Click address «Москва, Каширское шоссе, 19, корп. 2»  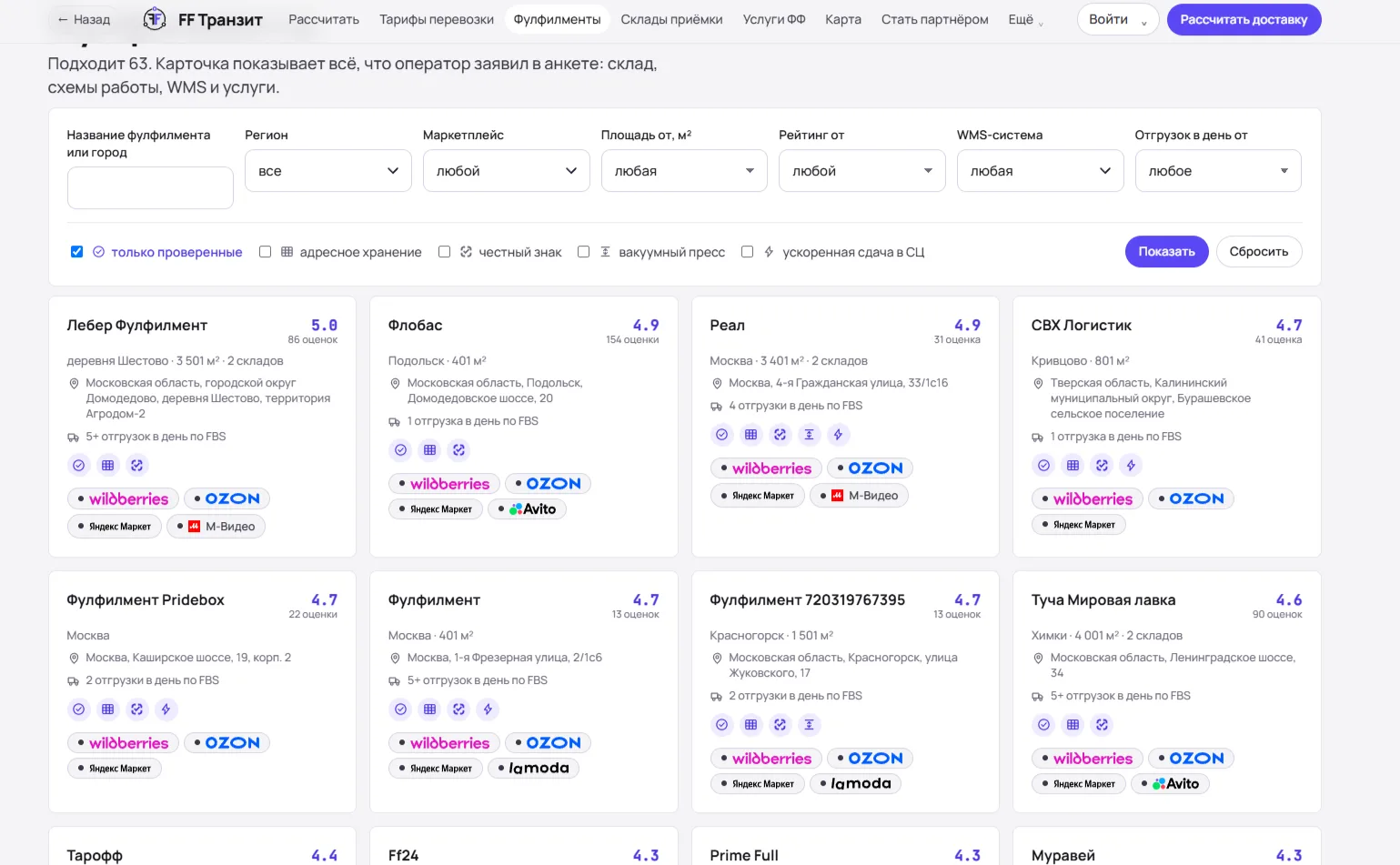tap(188, 658)
